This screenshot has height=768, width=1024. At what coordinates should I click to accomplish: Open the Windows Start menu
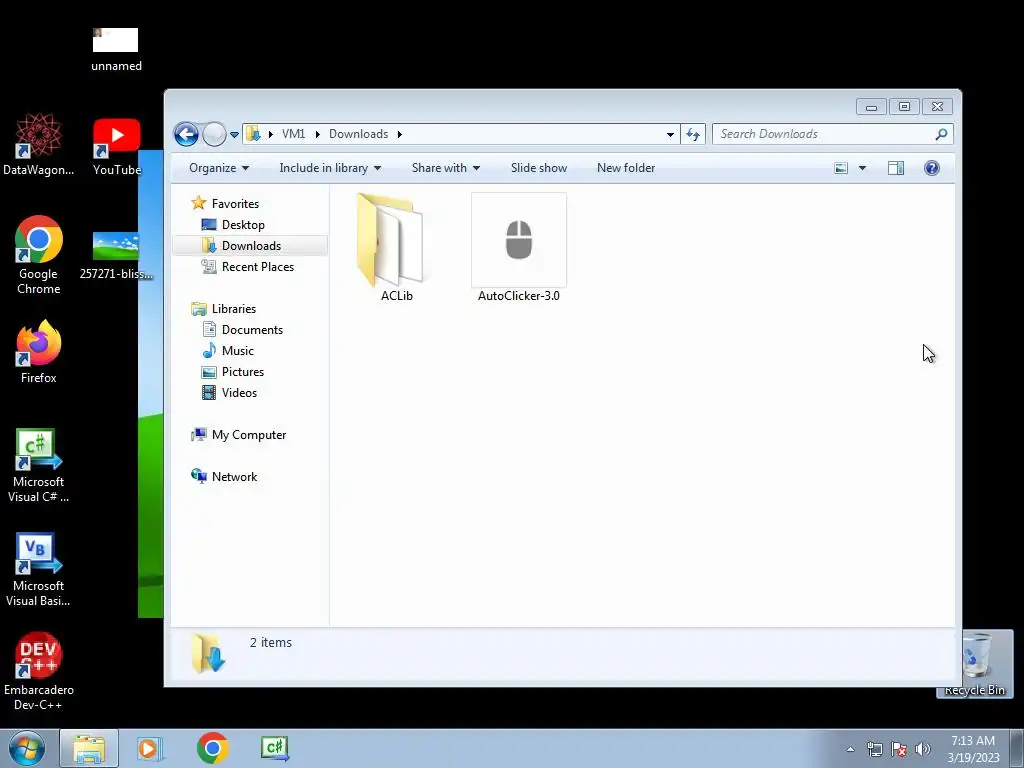click(x=27, y=748)
